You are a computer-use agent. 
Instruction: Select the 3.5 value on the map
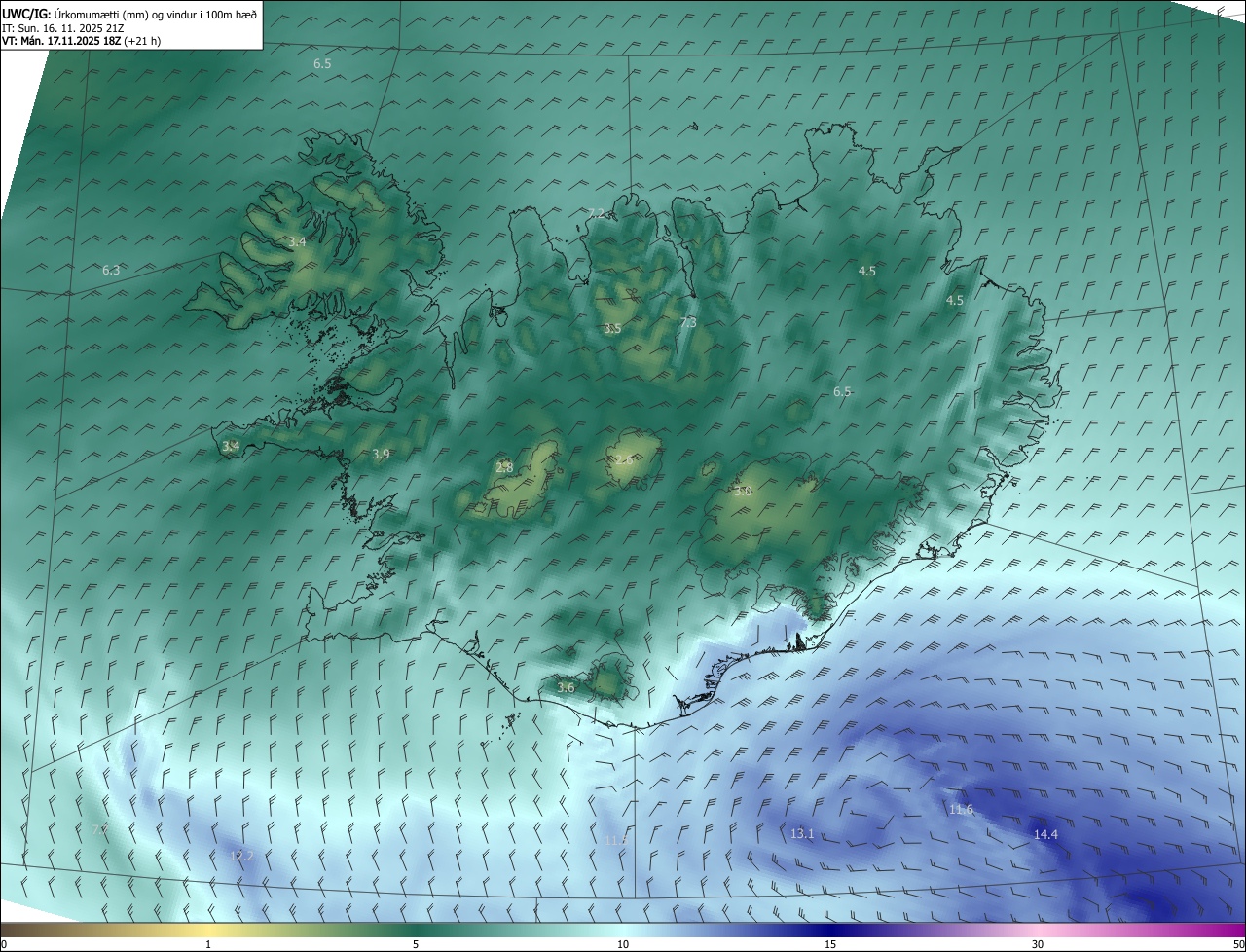612,329
